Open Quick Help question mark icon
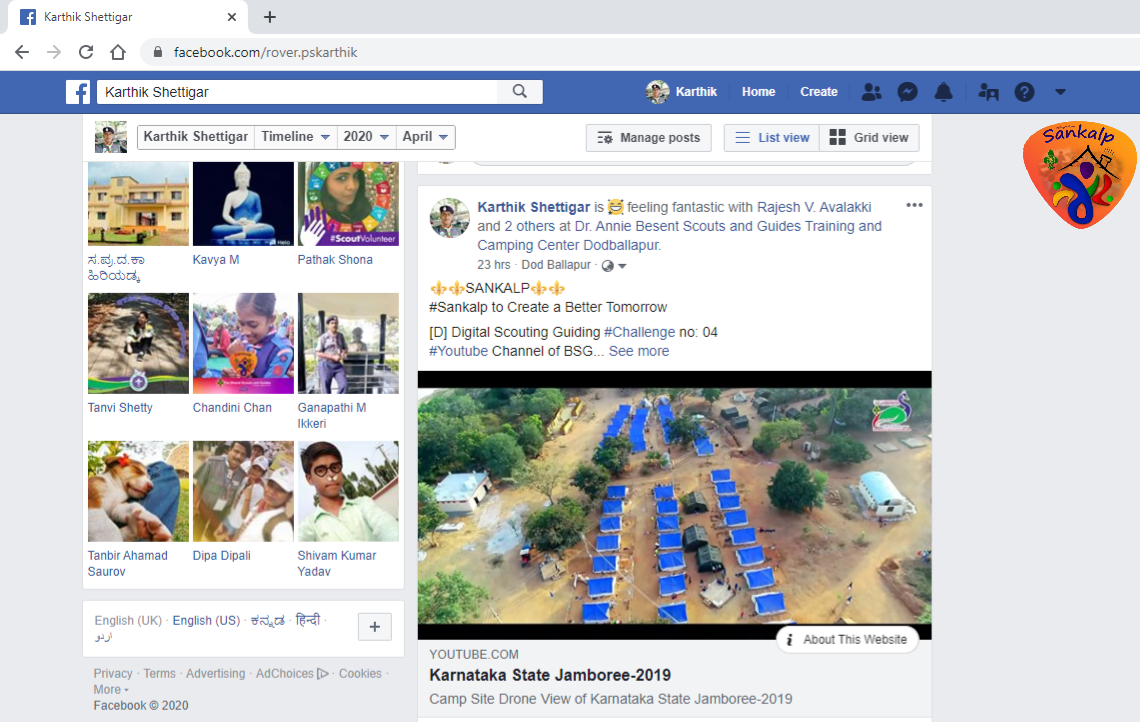The width and height of the screenshot is (1141, 722). pos(1025,92)
